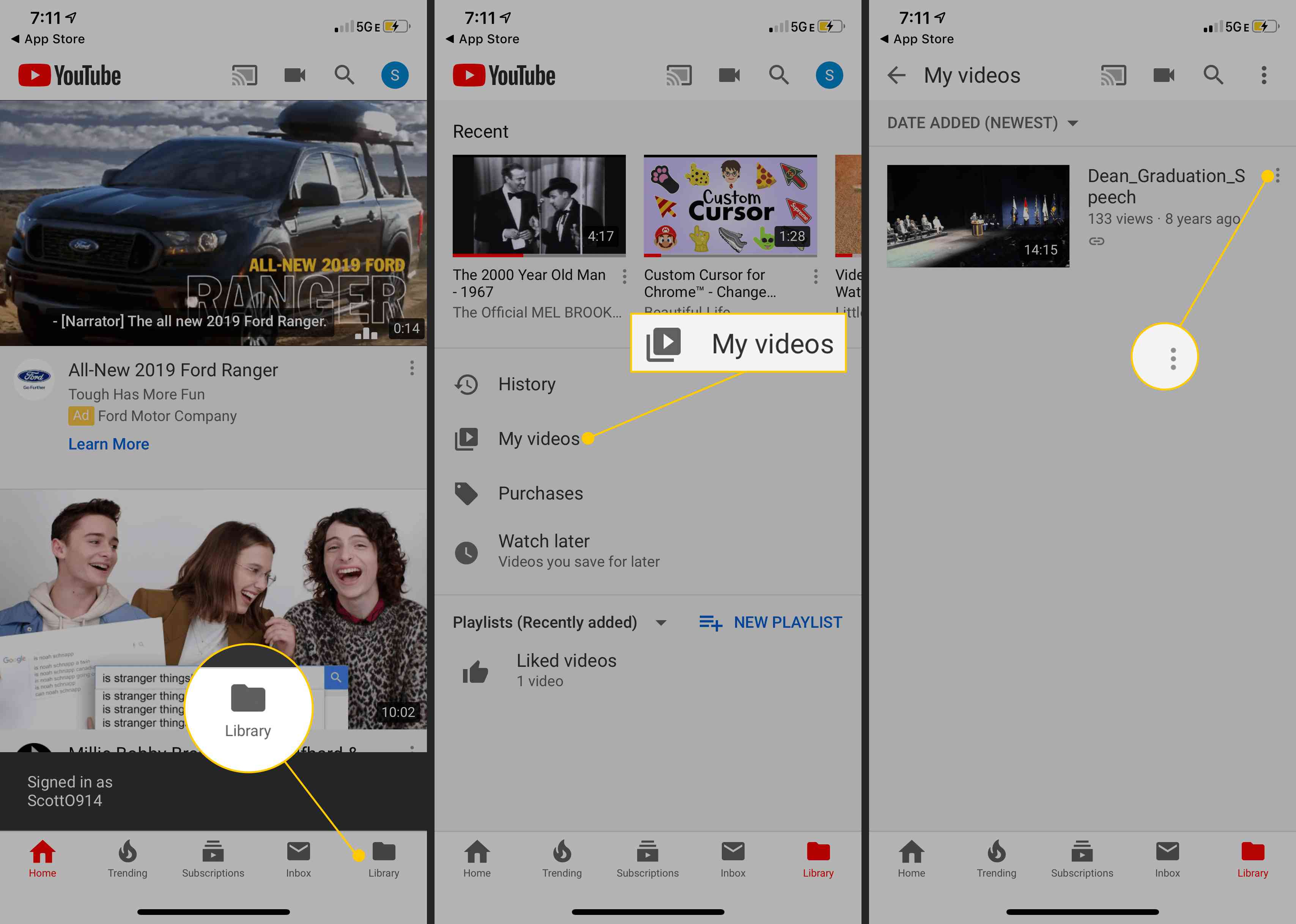The width and height of the screenshot is (1296, 924).
Task: Tap search icon in middle phone screen
Action: (x=779, y=75)
